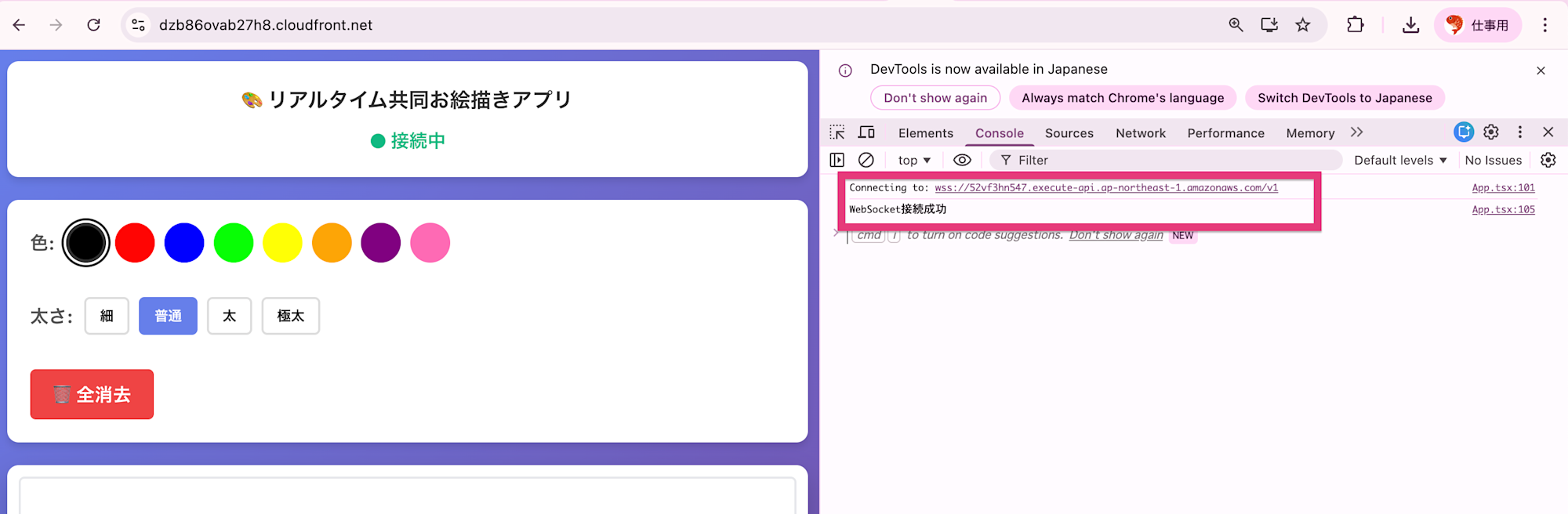Click Switch DevTools to Japanese
This screenshot has width=1568, height=514.
[x=1345, y=98]
